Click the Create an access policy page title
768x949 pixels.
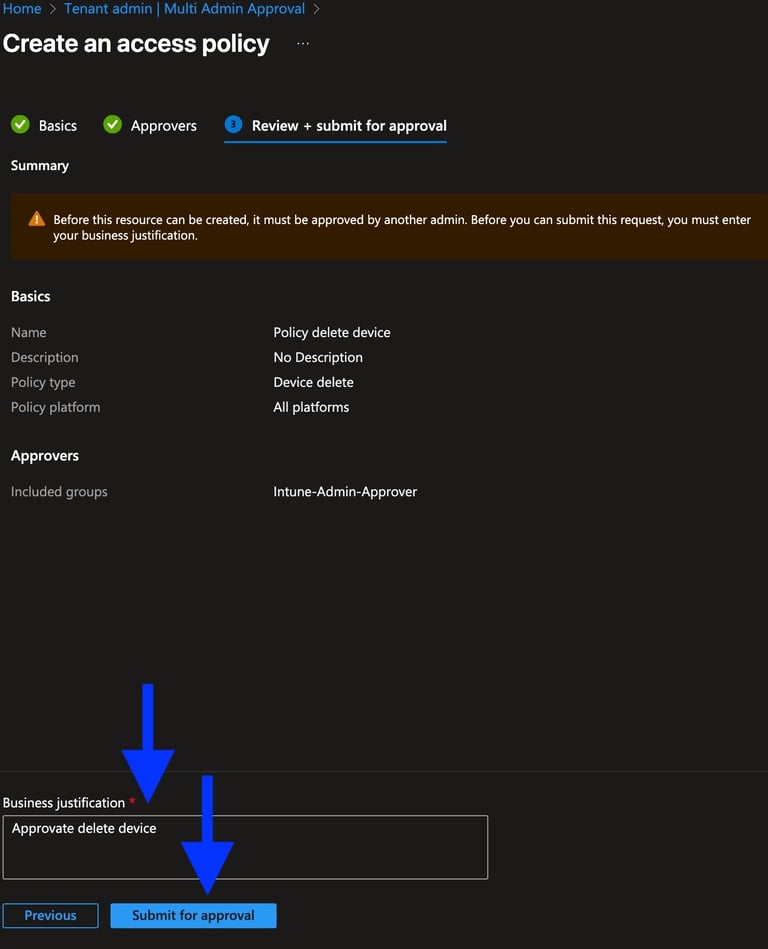136,44
